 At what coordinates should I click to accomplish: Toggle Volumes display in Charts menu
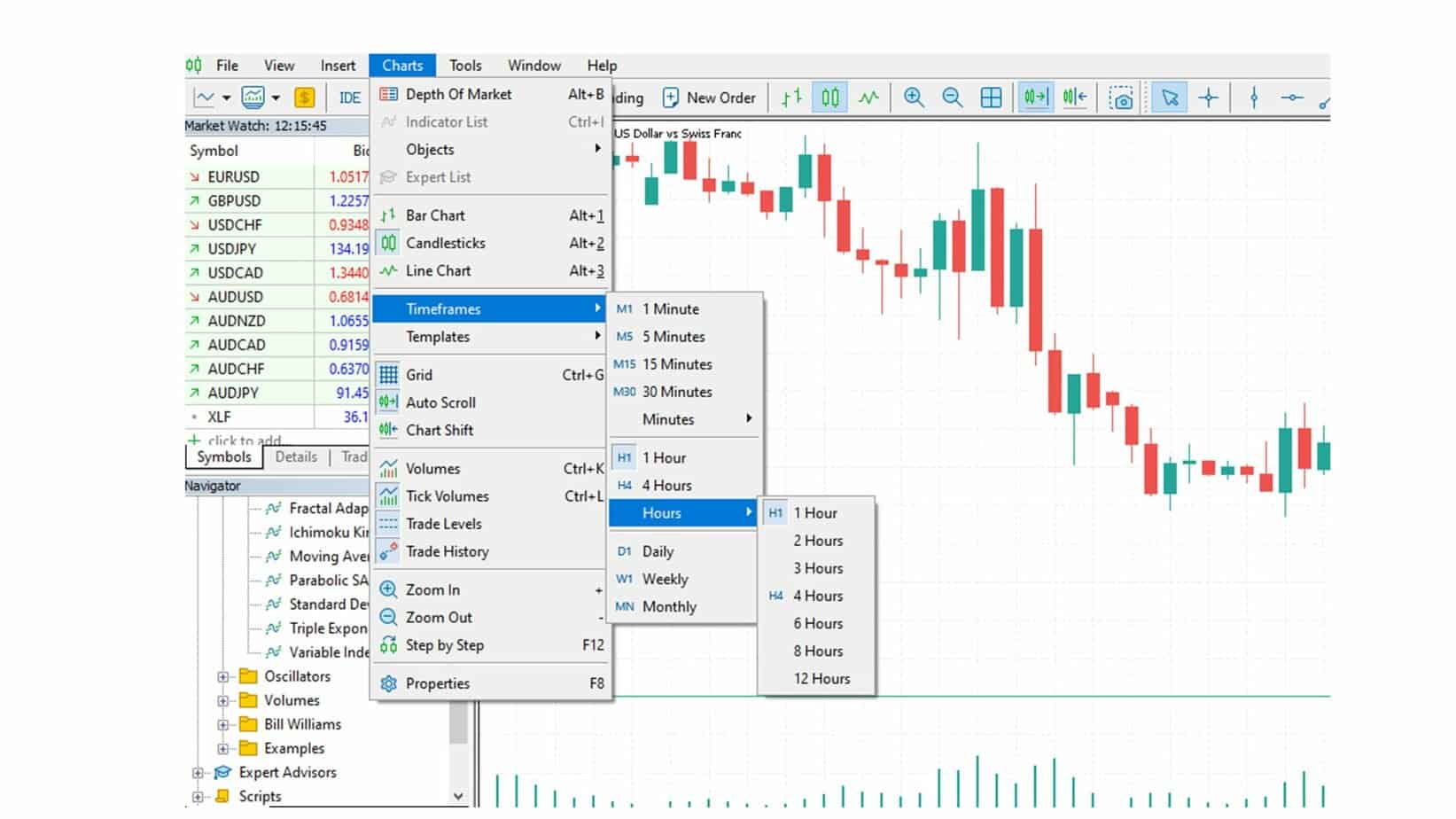[492, 469]
